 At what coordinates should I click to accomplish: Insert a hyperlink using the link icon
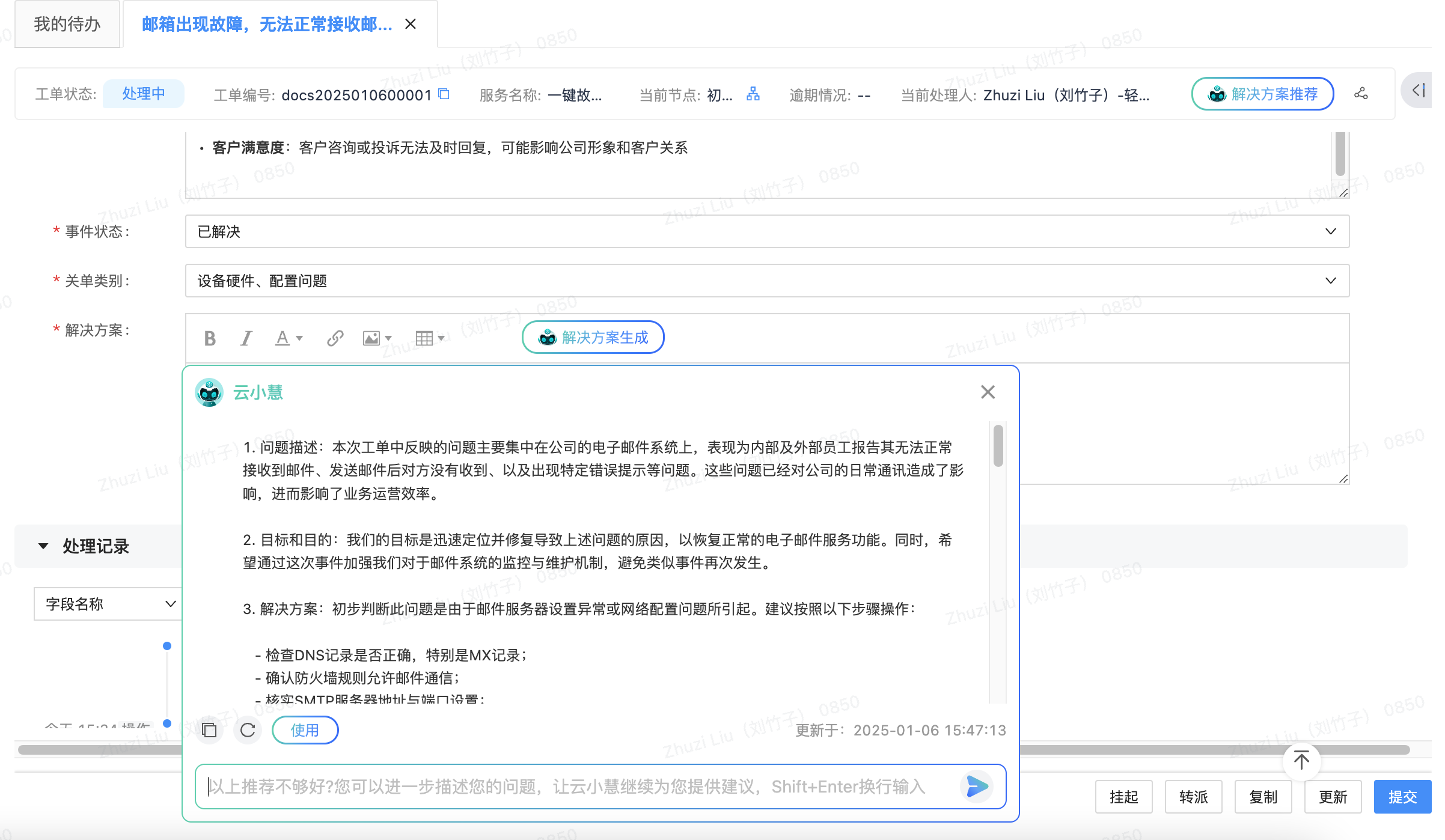pos(334,338)
